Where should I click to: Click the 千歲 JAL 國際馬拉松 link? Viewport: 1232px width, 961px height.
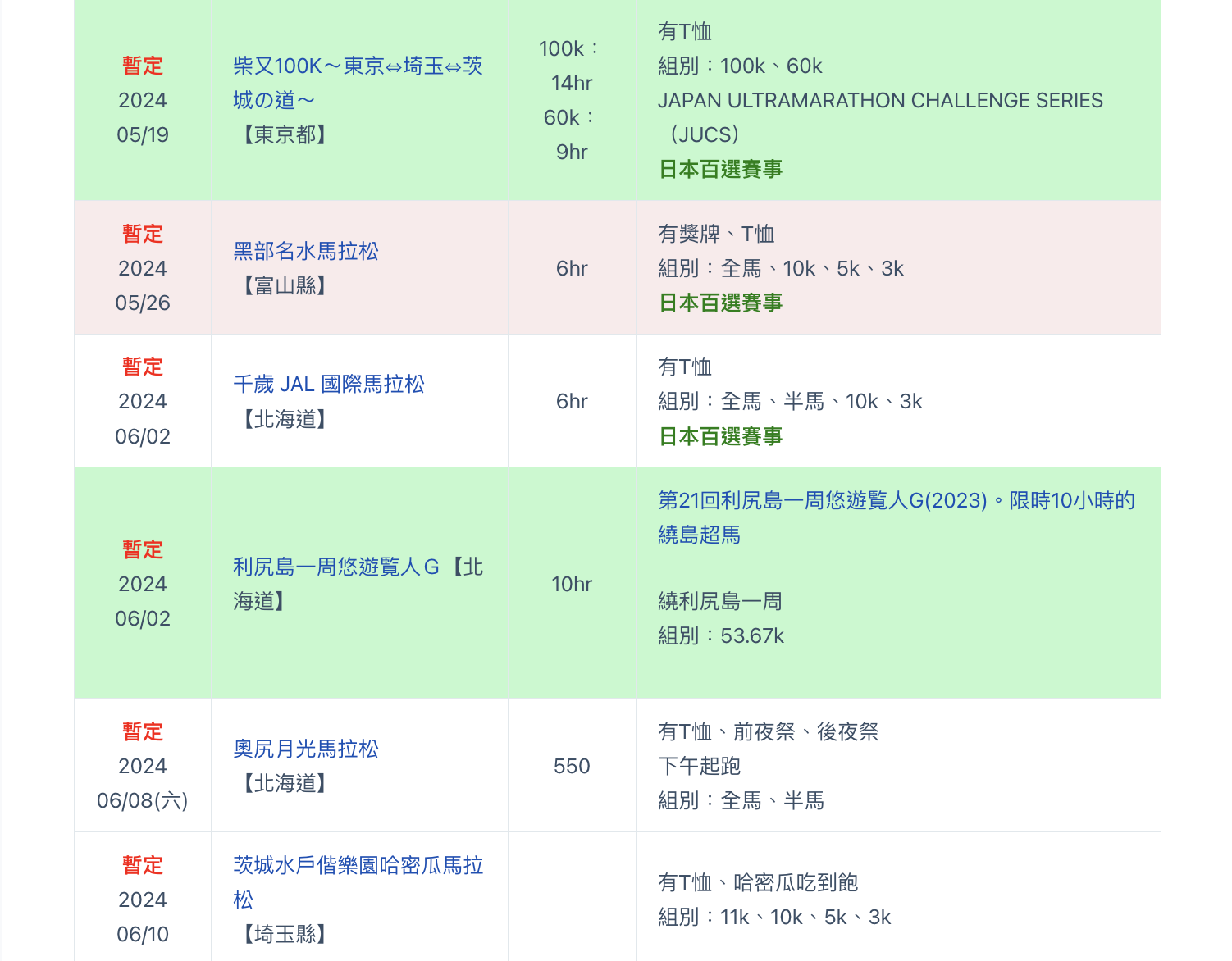(329, 384)
